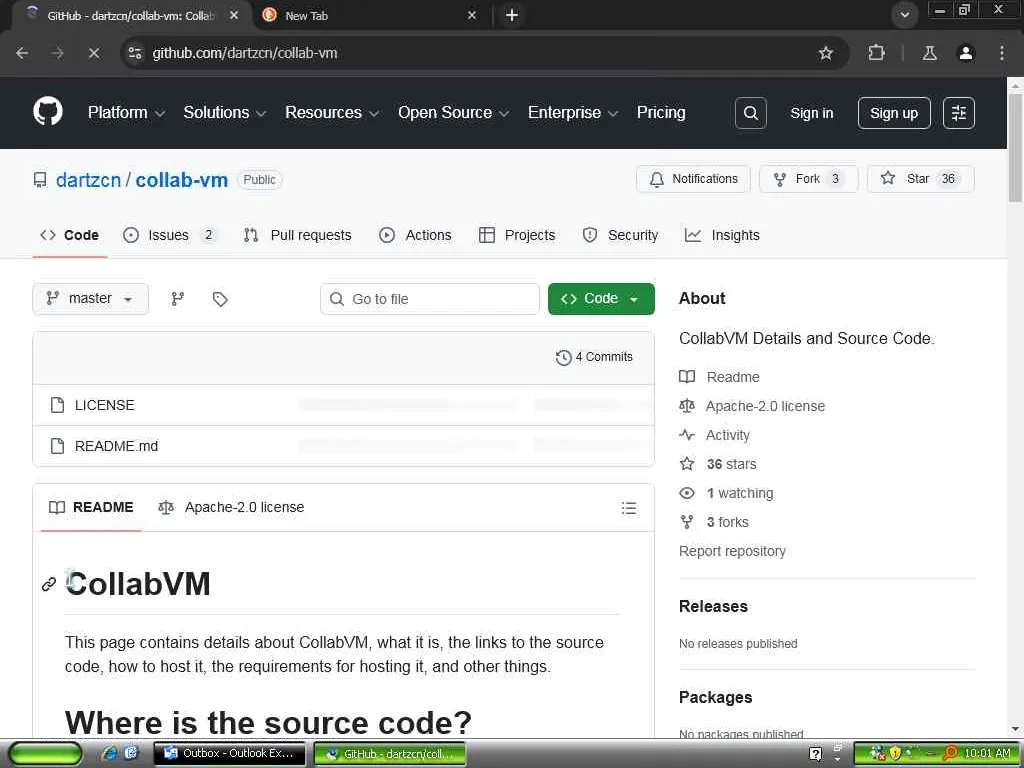Open the GitHub search magnifier button
Screen dimensions: 1024x768
click(x=750, y=113)
